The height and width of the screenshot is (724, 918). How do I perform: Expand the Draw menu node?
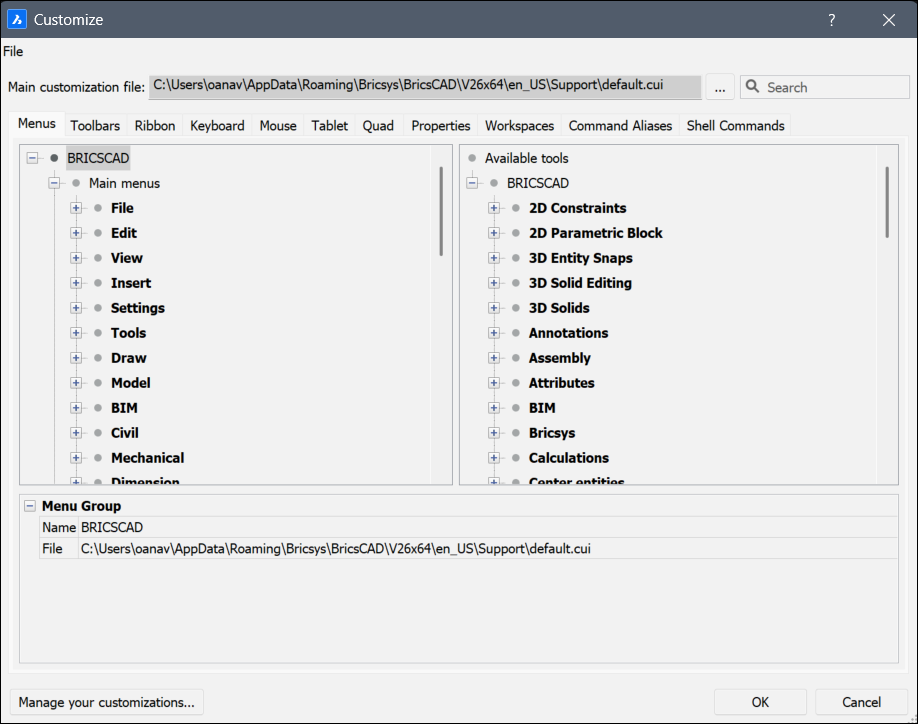[76, 358]
